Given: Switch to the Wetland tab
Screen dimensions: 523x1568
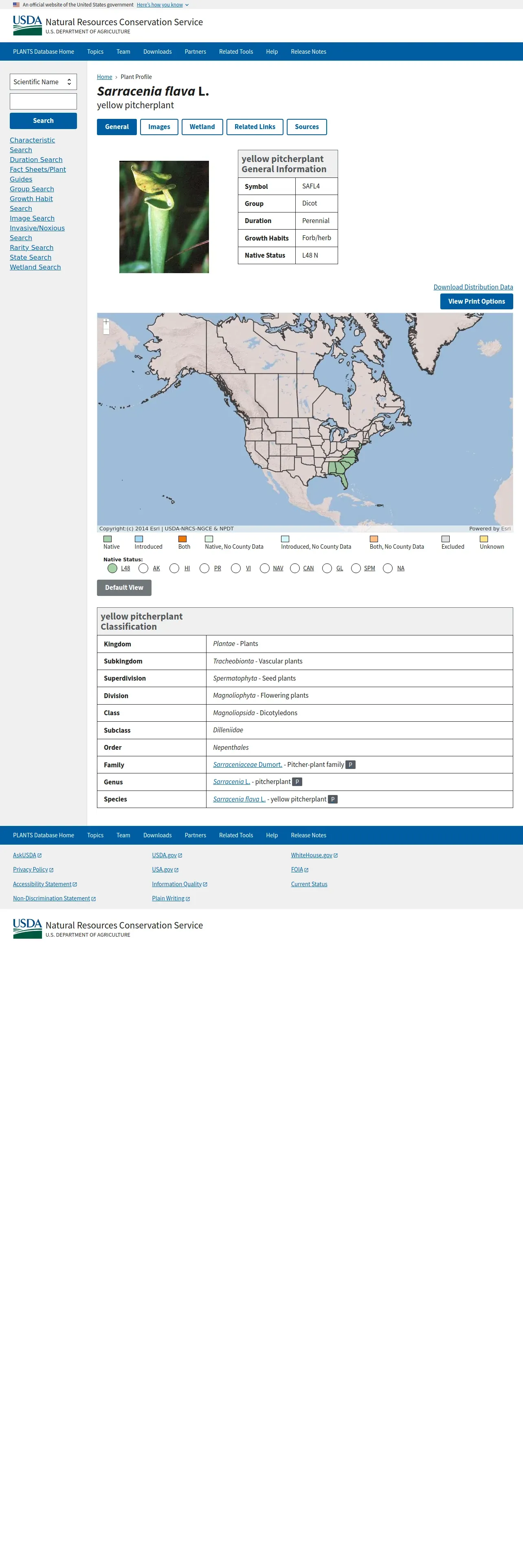Looking at the screenshot, I should pos(202,127).
